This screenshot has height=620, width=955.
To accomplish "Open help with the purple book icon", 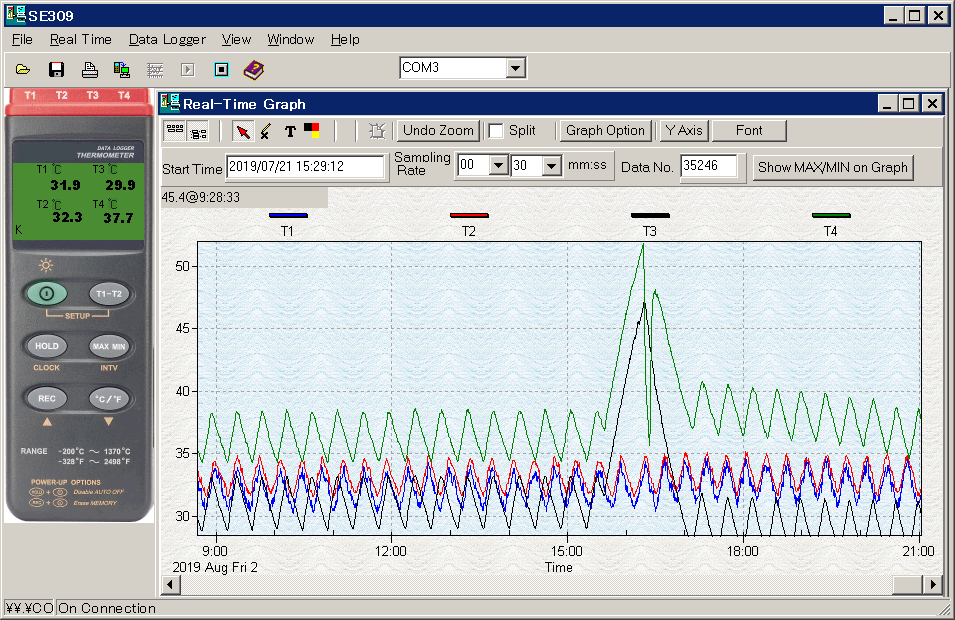I will [254, 69].
